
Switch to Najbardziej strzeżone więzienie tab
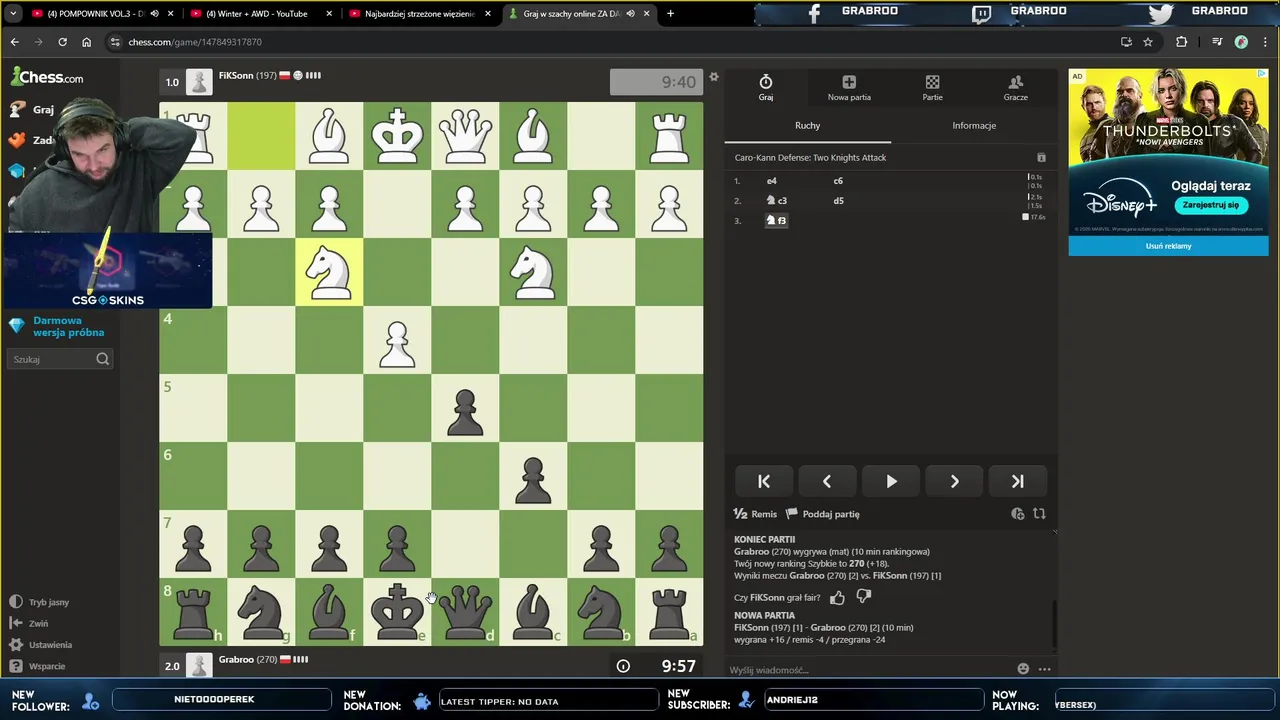[x=418, y=14]
